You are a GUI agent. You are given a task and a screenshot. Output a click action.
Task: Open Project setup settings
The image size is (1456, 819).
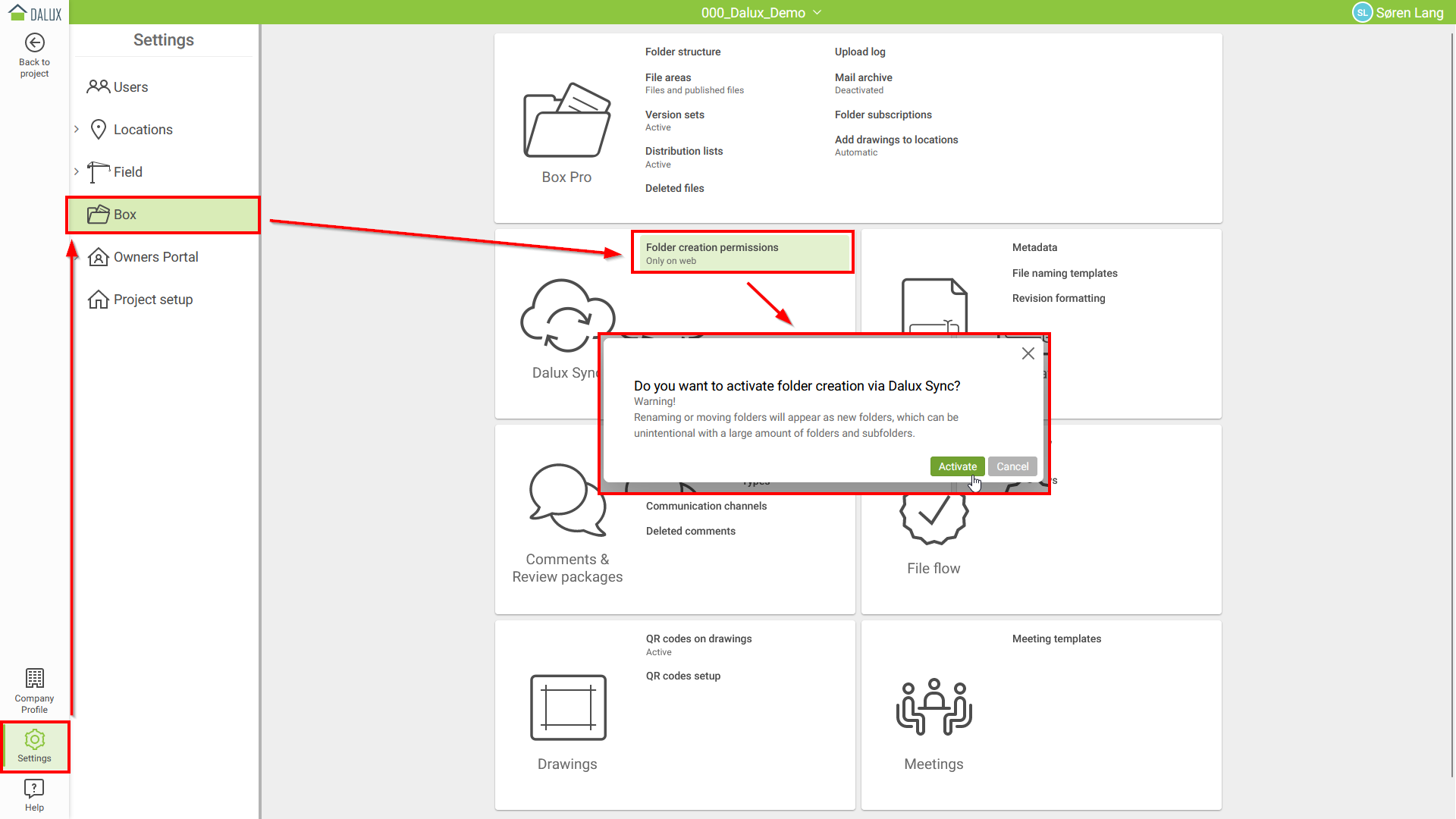click(152, 300)
